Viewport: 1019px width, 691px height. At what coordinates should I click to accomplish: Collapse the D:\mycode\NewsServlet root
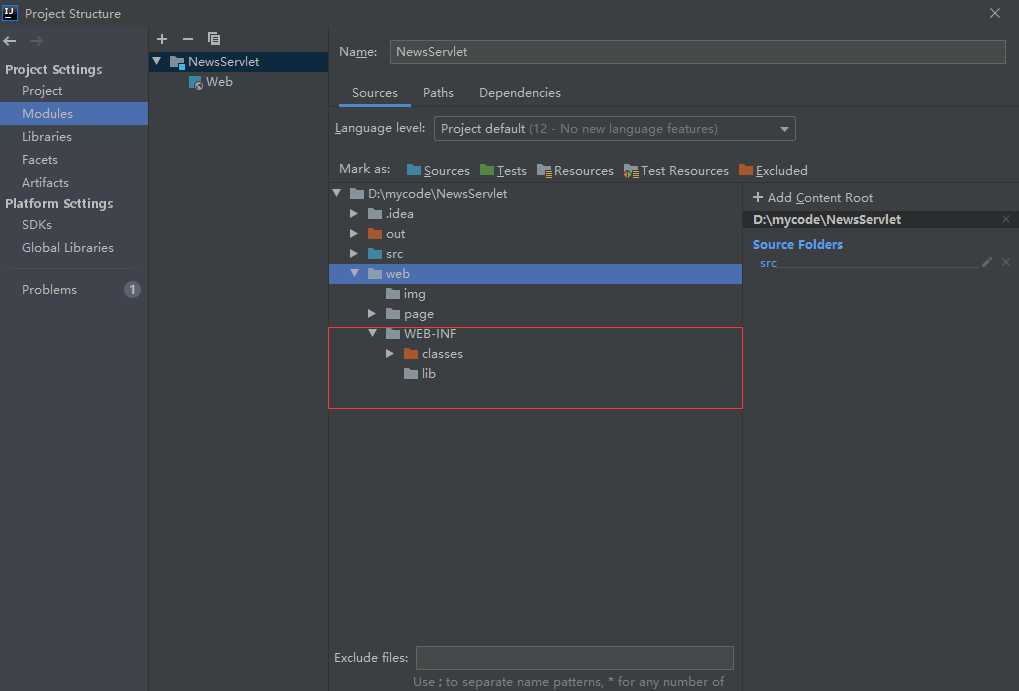[x=337, y=193]
